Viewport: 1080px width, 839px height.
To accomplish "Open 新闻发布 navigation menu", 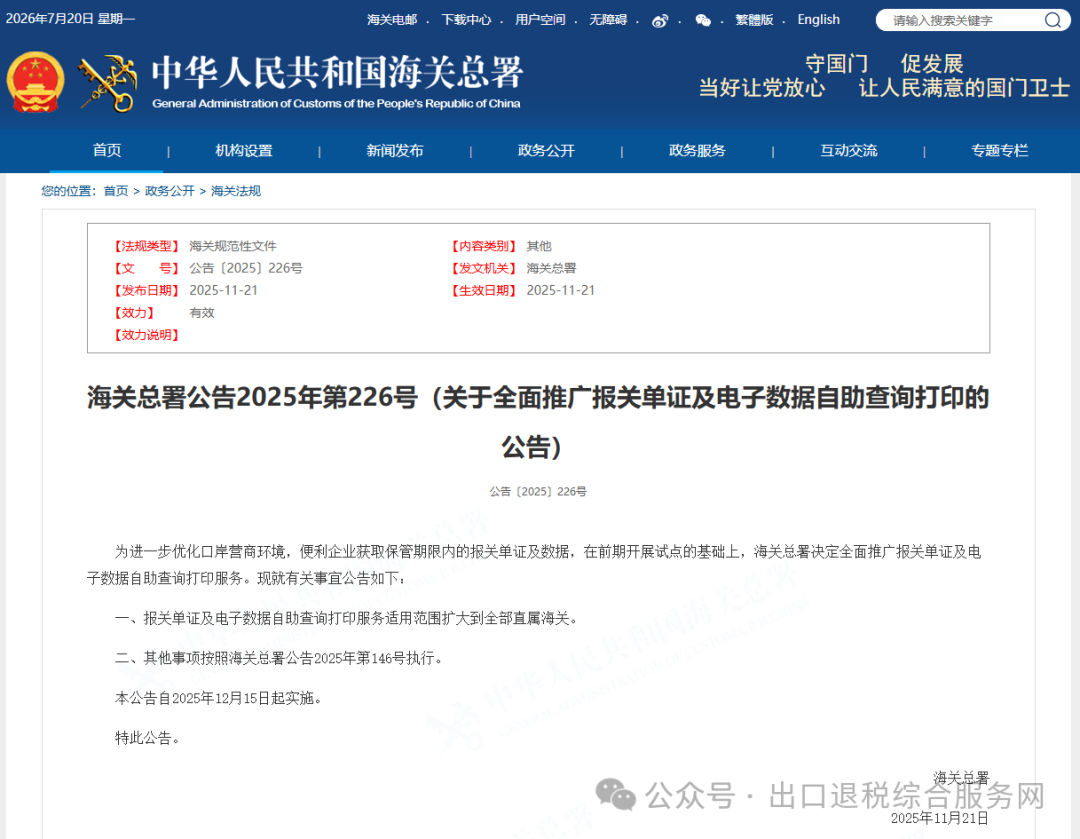I will click(x=395, y=150).
